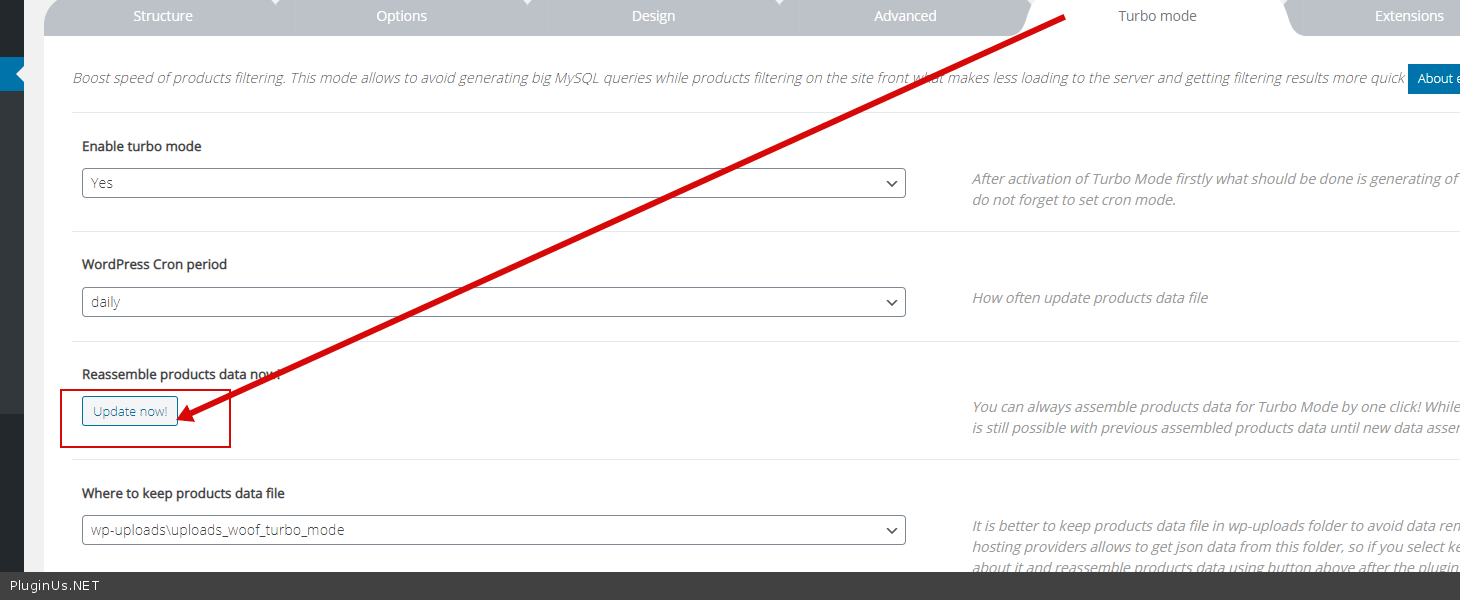
Task: Expand the Enable turbo mode dropdown
Action: click(493, 183)
